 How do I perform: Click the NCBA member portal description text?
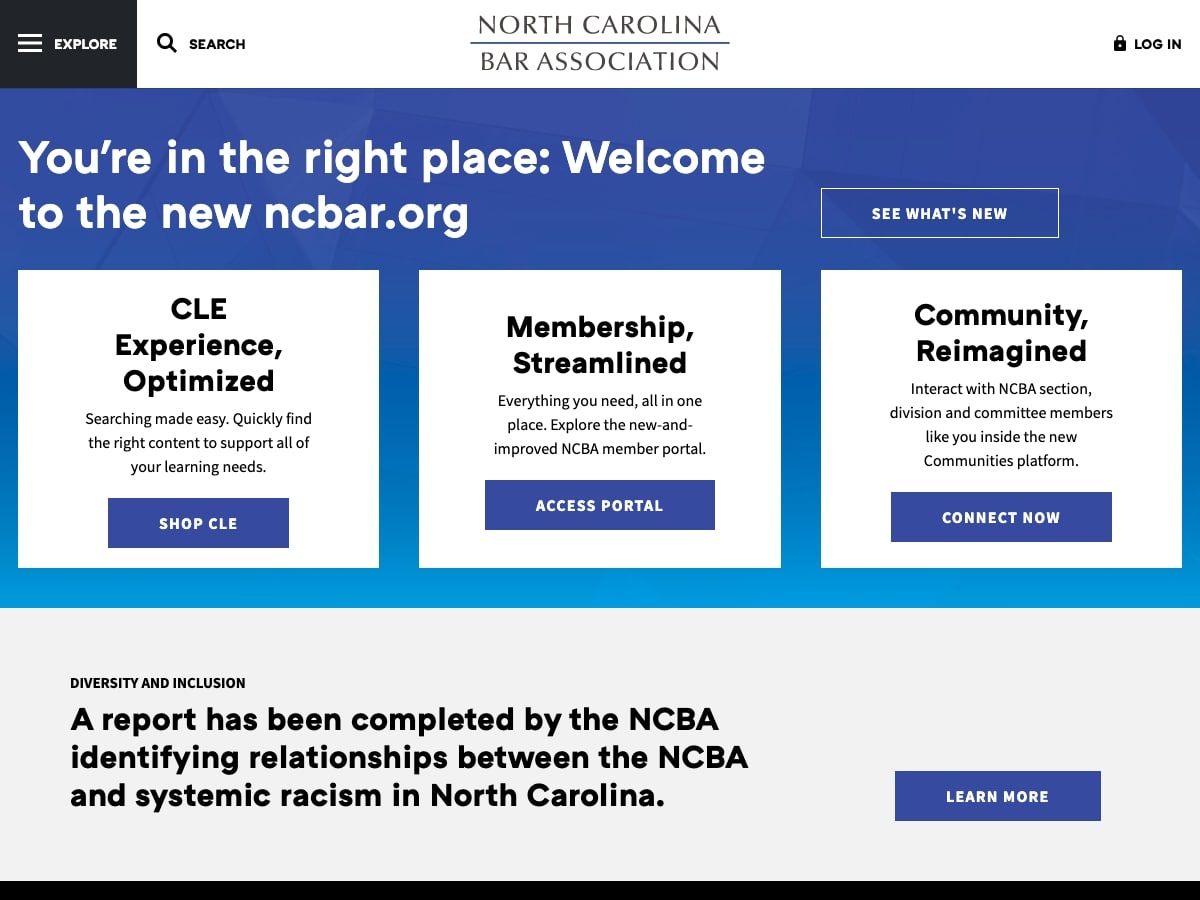(x=600, y=425)
